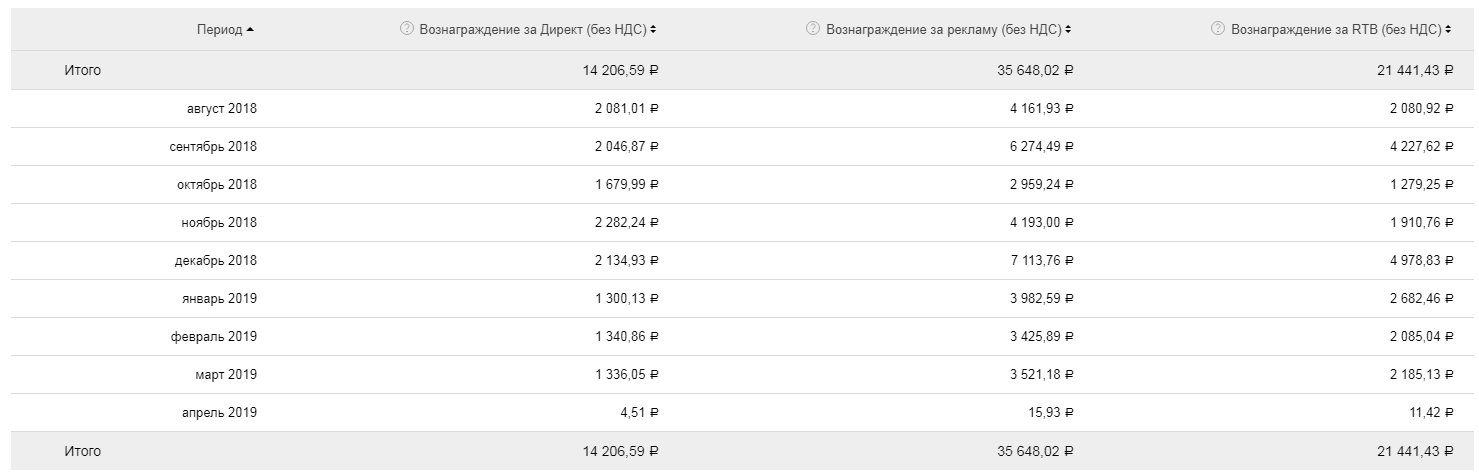Open help tooltip for Вознаграждение за рекламу
1479x476 pixels.
tap(813, 29)
